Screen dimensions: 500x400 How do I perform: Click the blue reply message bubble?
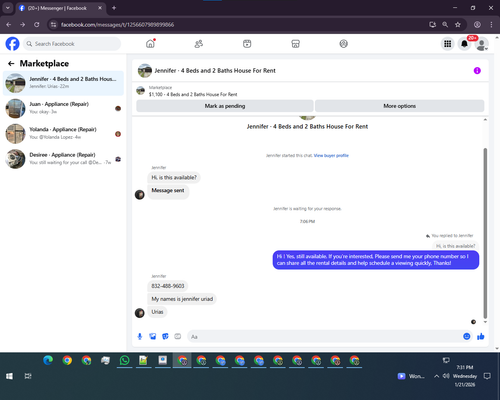point(376,260)
